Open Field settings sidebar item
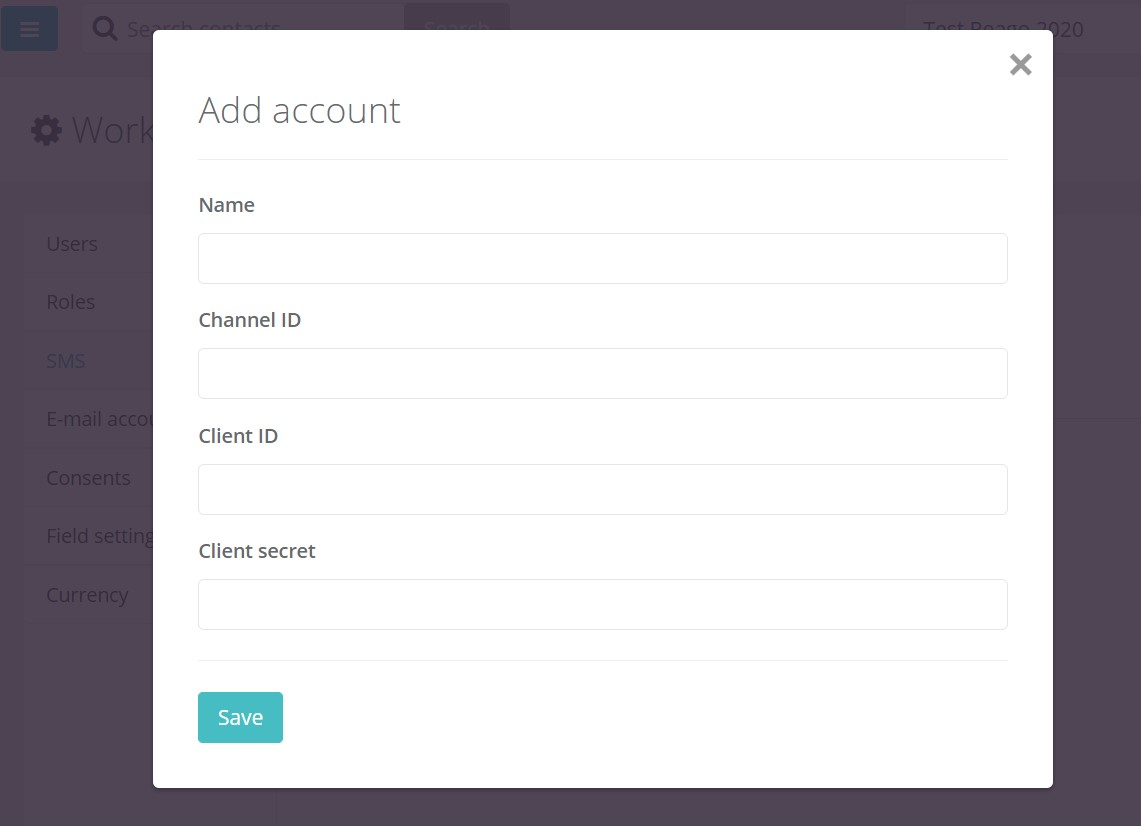This screenshot has width=1141, height=826. pyautogui.click(x=99, y=536)
